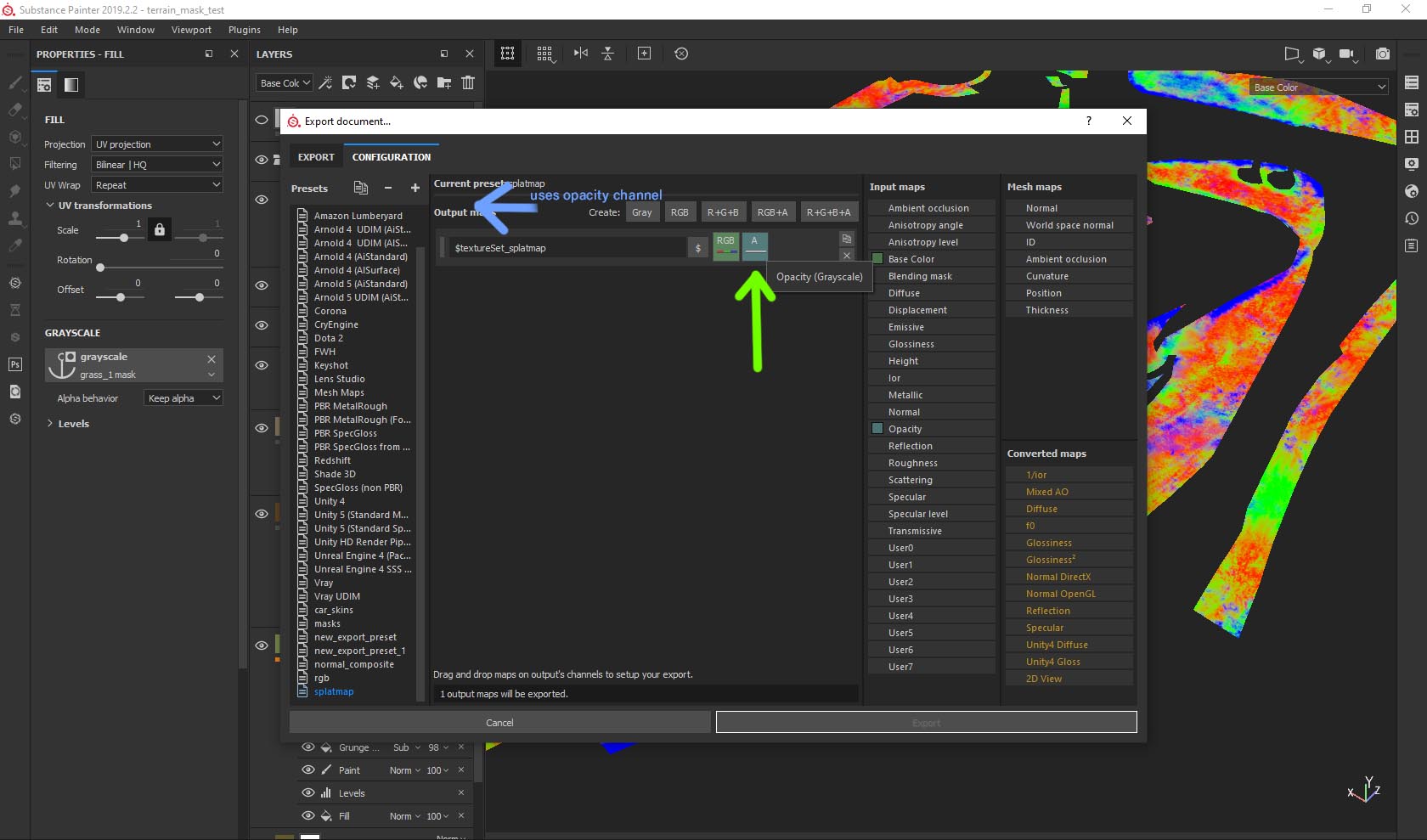Remove the grayscale grass_1 mask resource
The height and width of the screenshot is (840, 1427).
coord(212,359)
